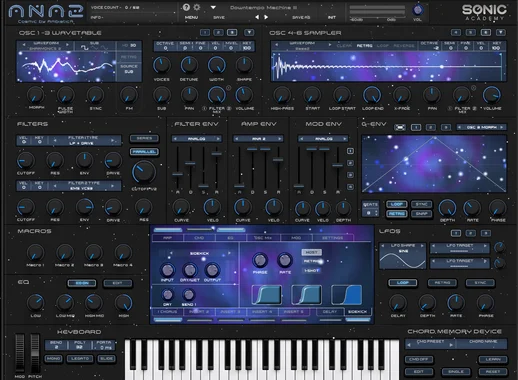Switch to the SETTINGS tab

(332, 238)
